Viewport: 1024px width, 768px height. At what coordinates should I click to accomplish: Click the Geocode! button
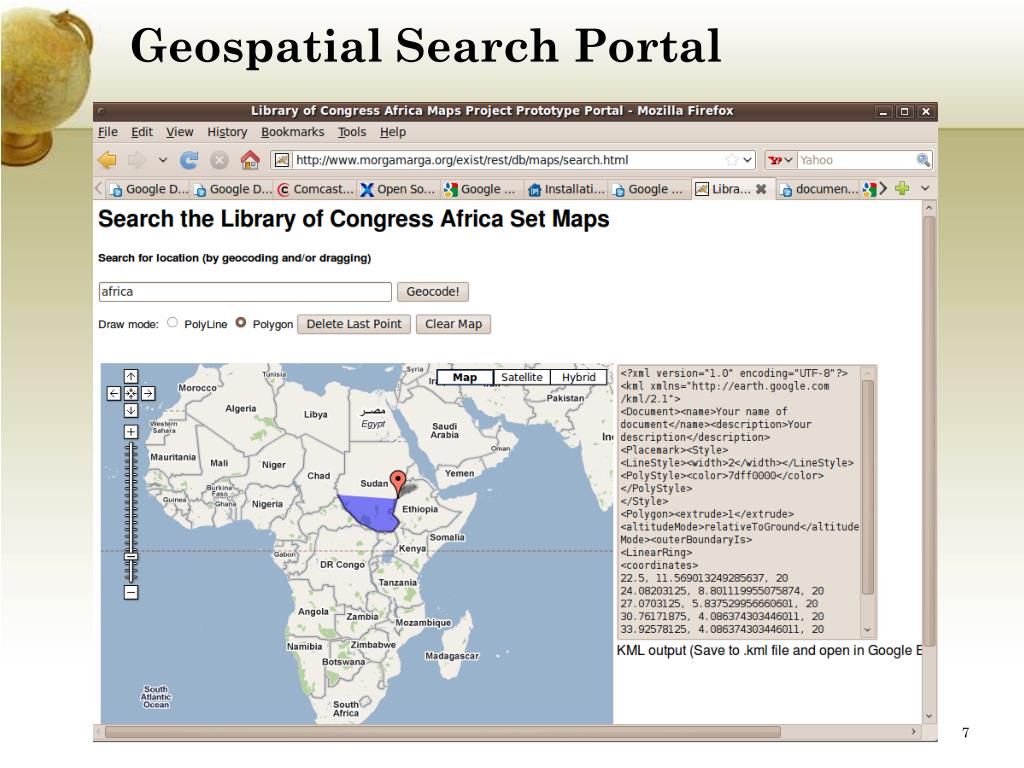tap(433, 292)
